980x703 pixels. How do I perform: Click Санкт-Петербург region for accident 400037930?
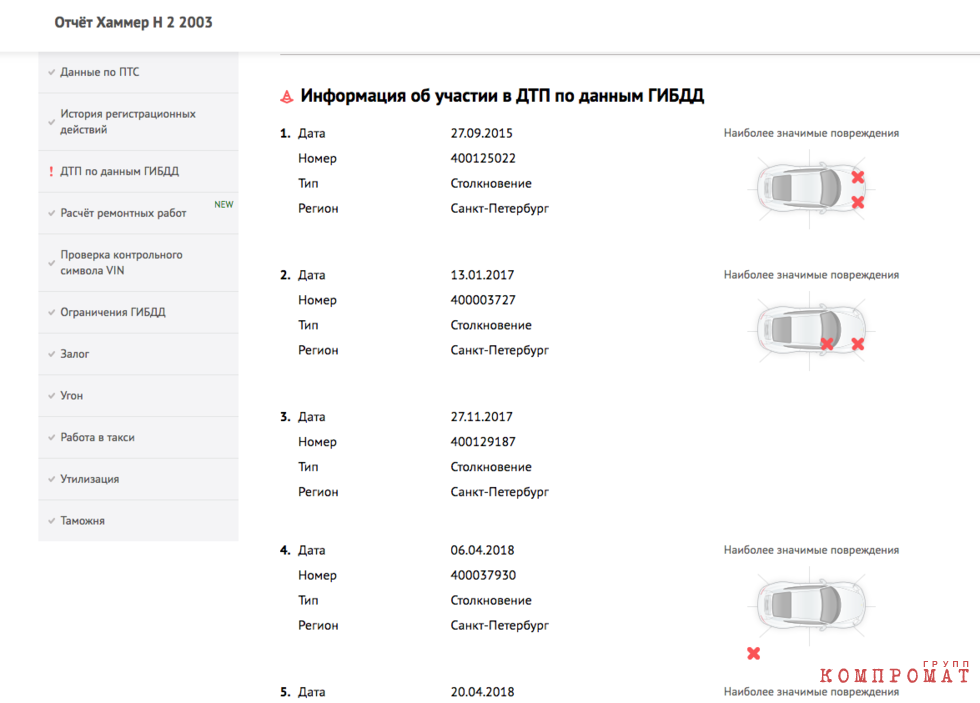tap(499, 626)
